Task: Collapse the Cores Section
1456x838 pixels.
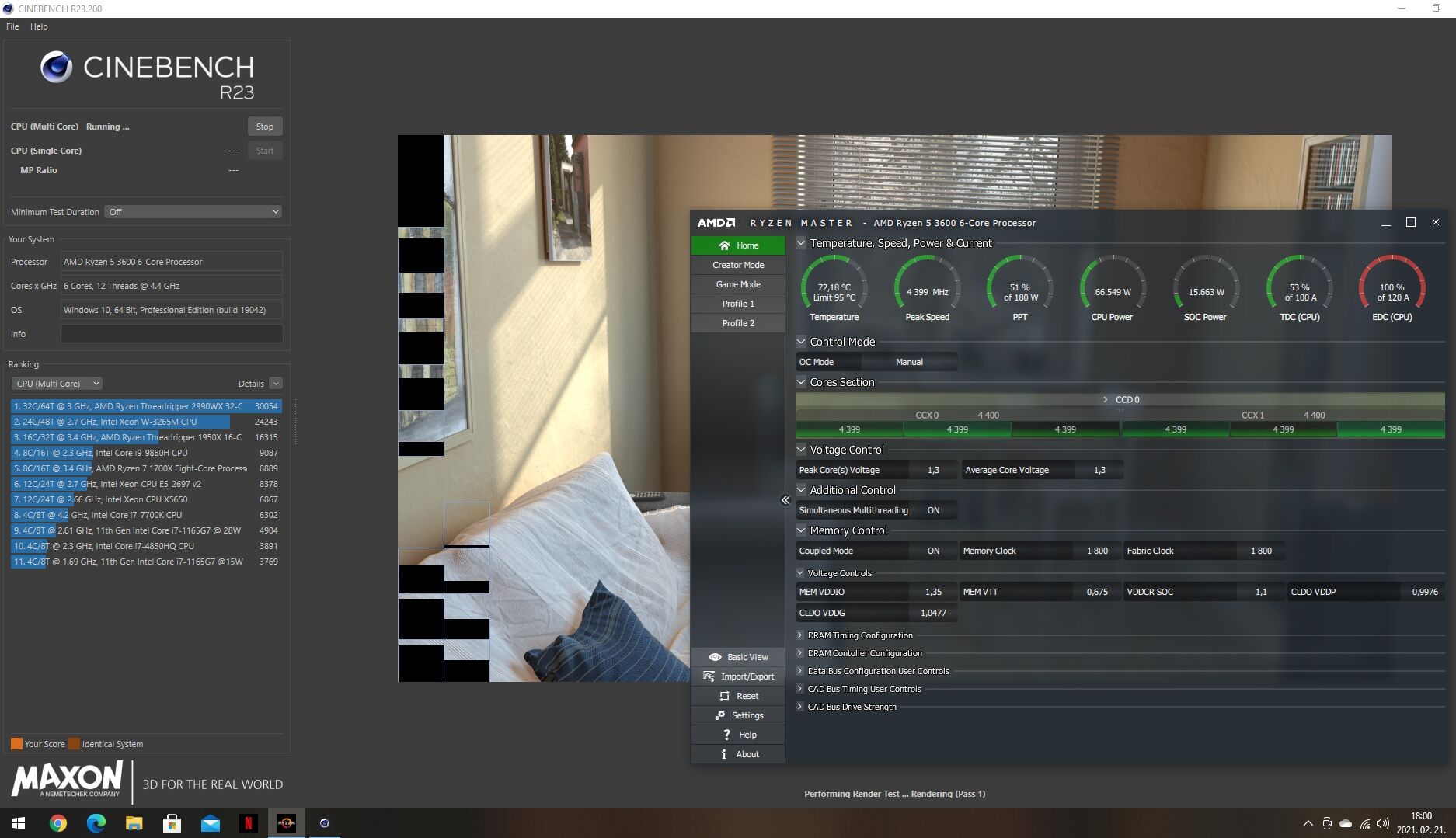Action: click(x=801, y=382)
